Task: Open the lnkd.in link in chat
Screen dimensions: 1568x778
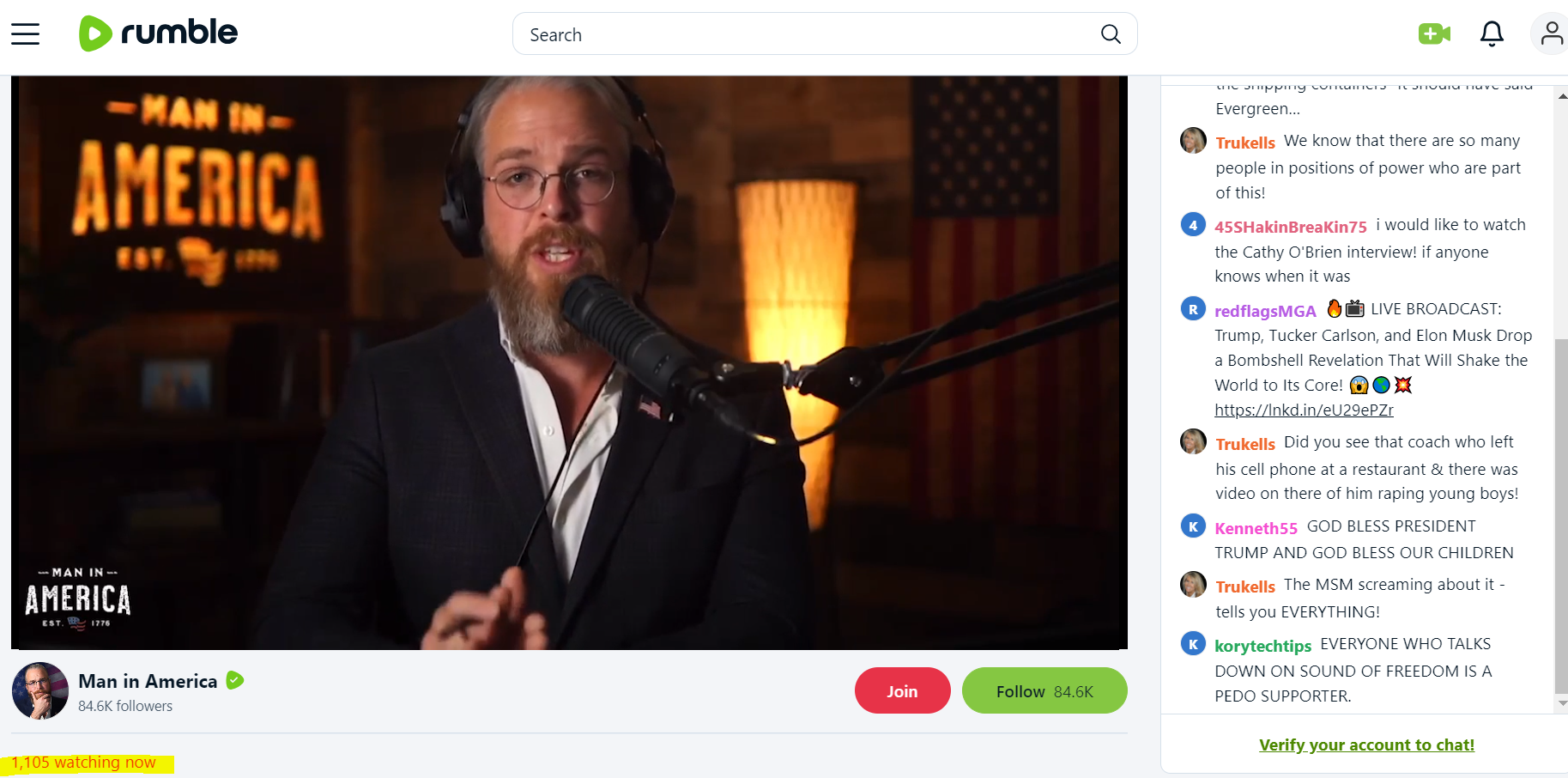Action: [x=1304, y=410]
